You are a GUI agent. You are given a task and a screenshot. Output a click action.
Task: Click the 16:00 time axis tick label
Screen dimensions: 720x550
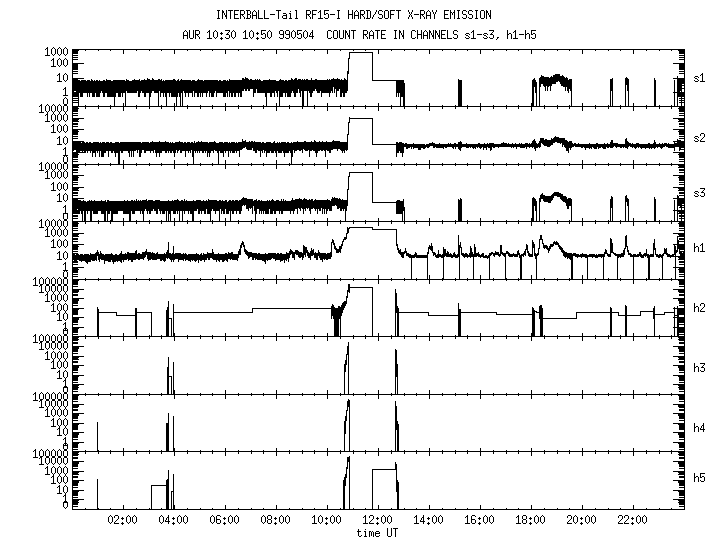click(479, 520)
